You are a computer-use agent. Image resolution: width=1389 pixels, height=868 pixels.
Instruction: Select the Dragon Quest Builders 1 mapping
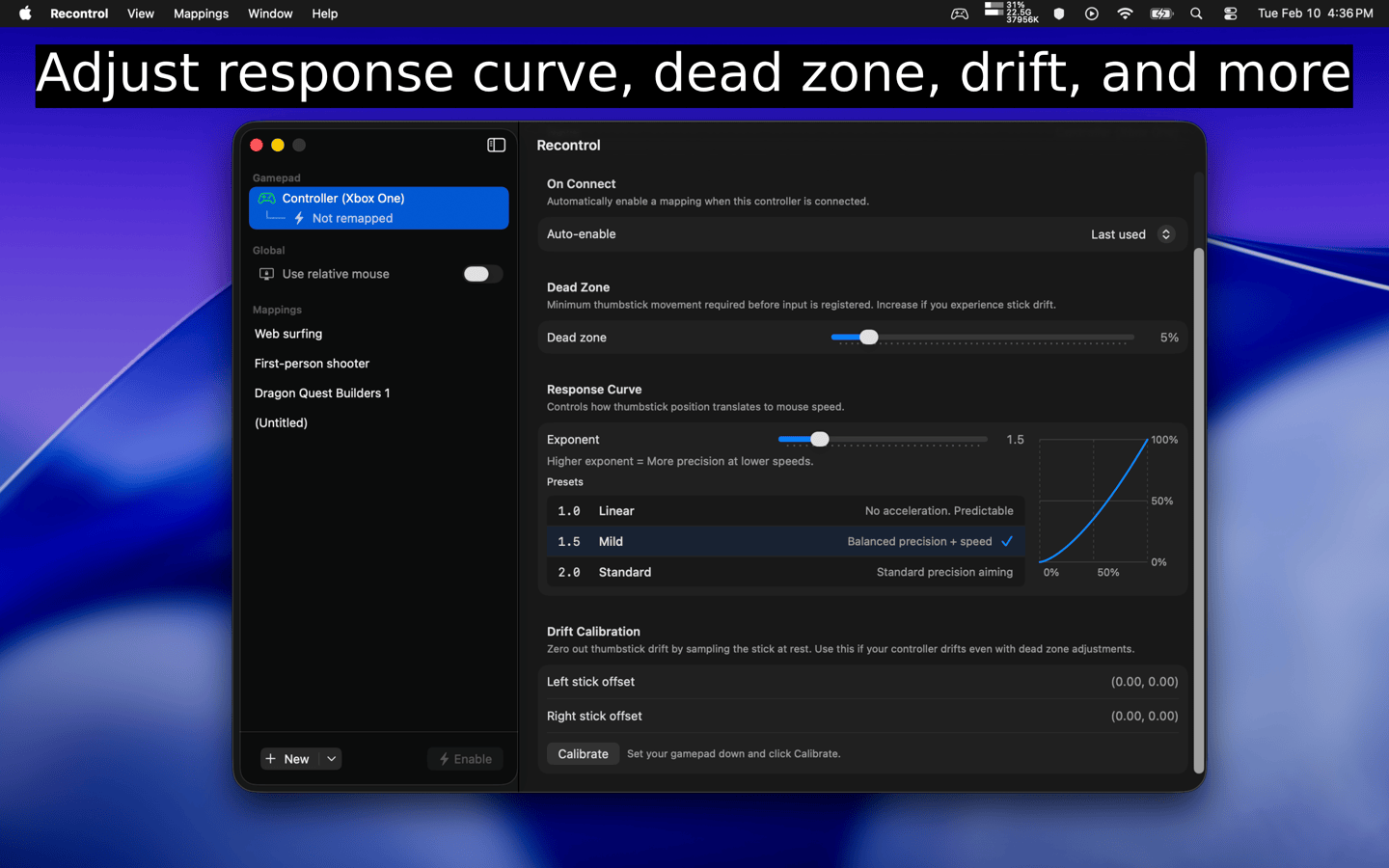[x=322, y=393]
